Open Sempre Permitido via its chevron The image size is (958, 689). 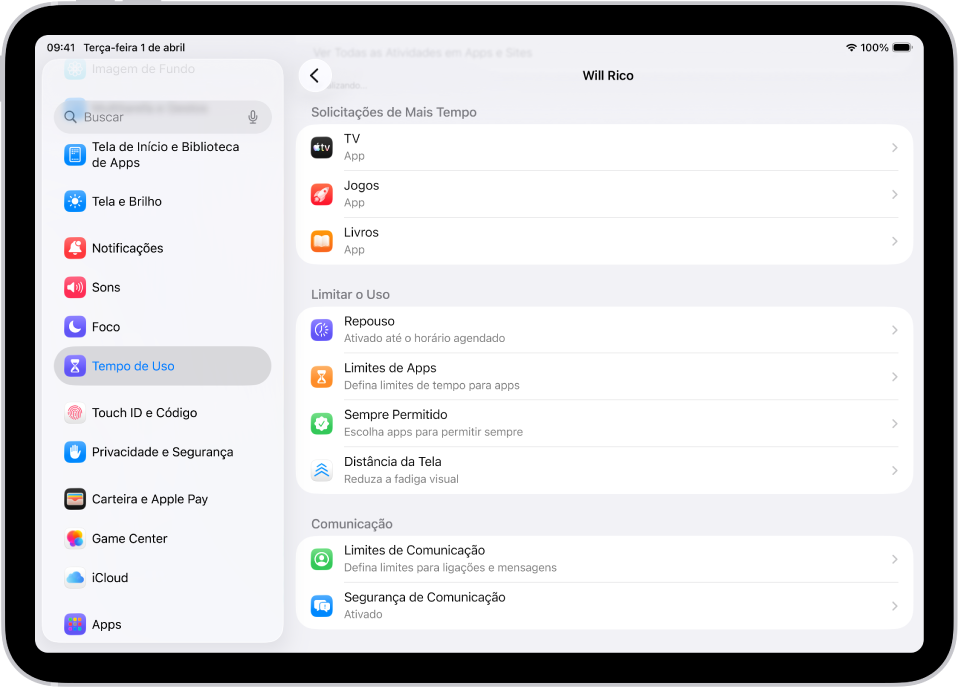click(894, 423)
